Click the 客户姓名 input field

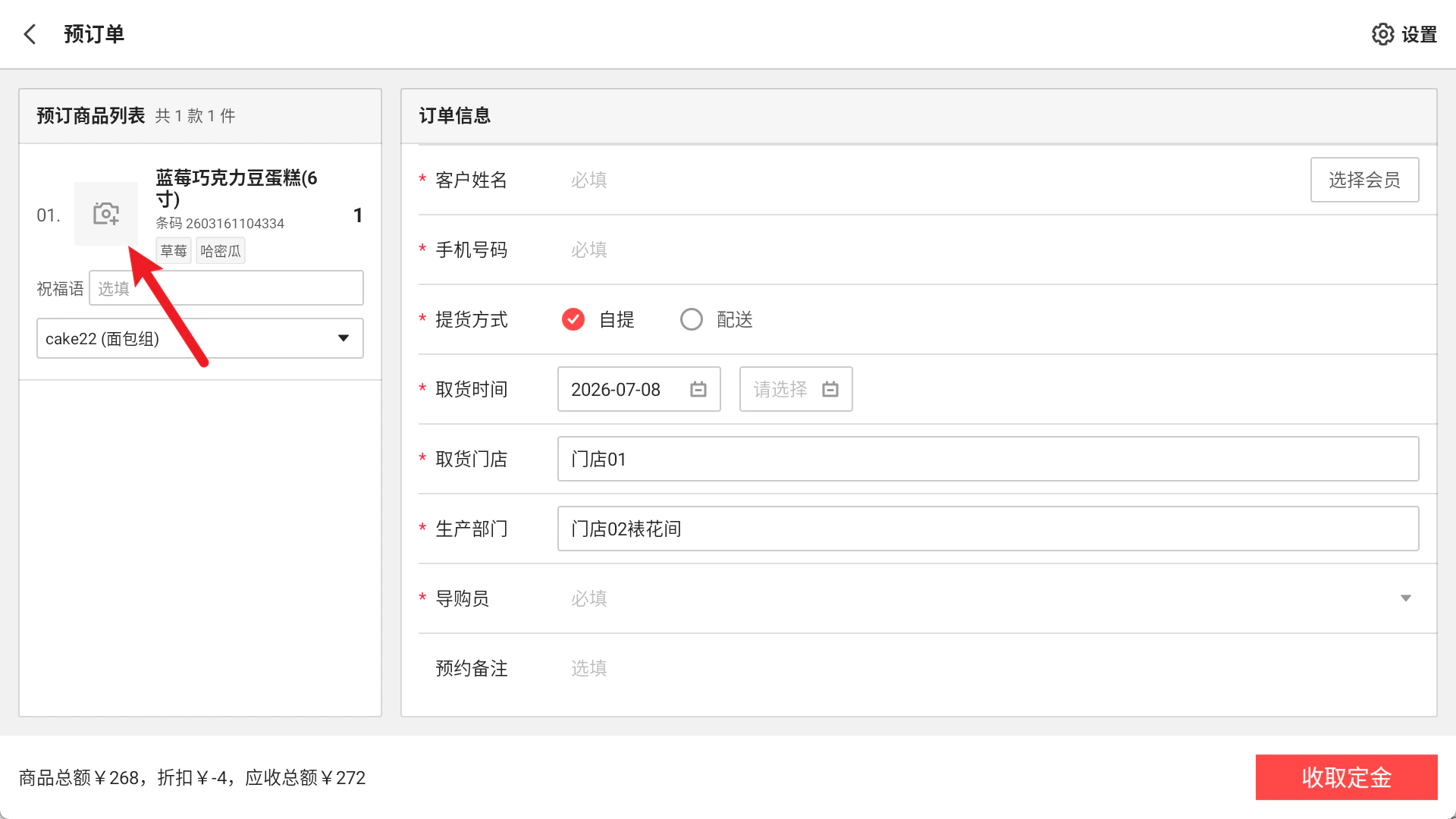coord(933,180)
